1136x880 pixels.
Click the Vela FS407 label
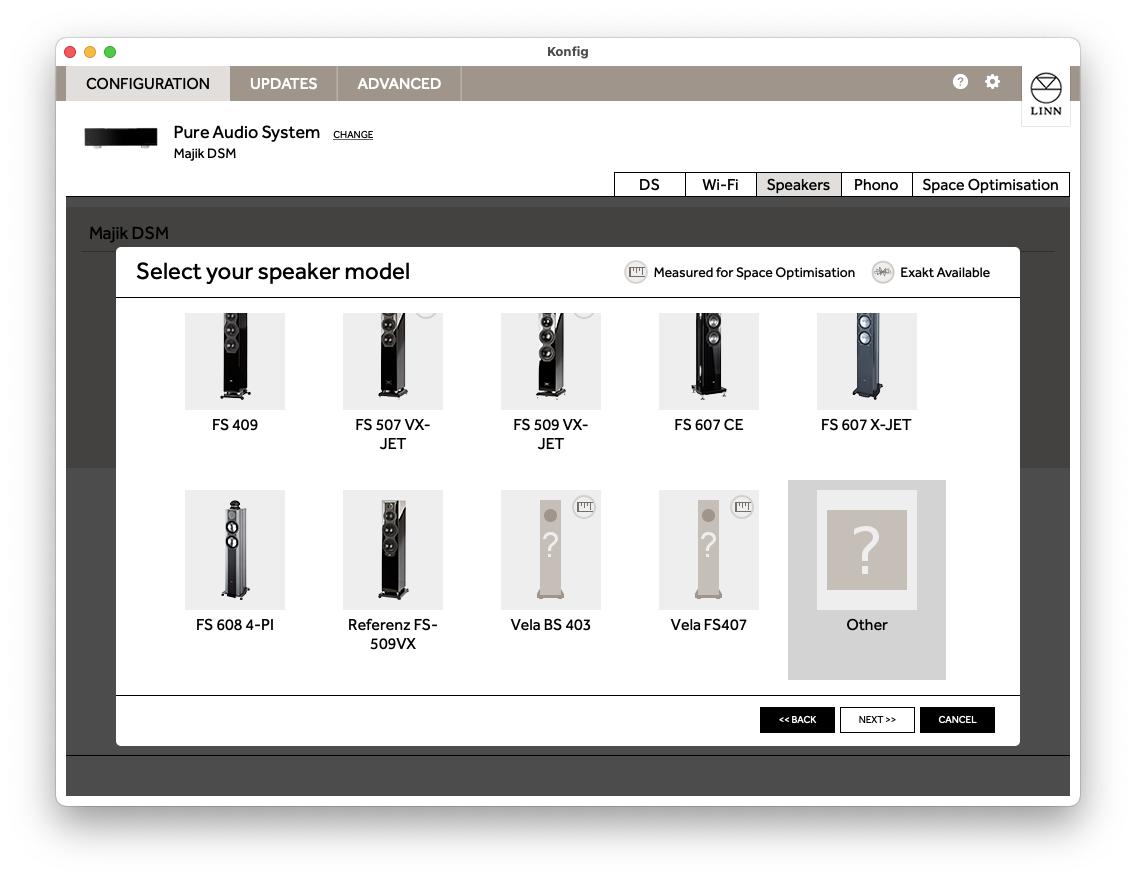pos(709,625)
